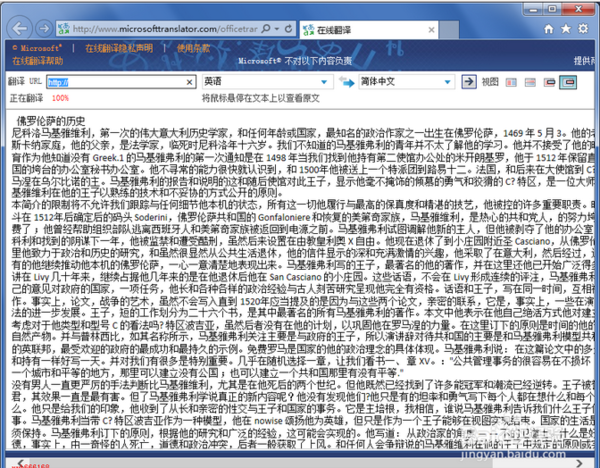Minimize the browser window
The image size is (600, 468).
tap(533, 9)
